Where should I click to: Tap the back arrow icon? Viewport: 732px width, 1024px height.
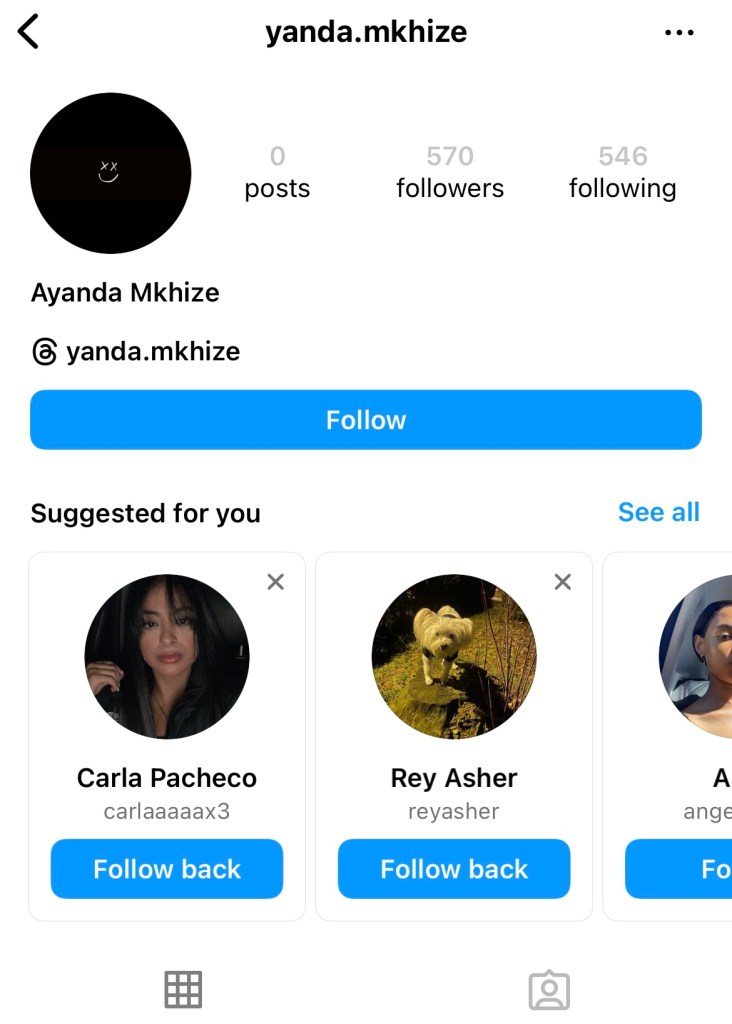[29, 32]
